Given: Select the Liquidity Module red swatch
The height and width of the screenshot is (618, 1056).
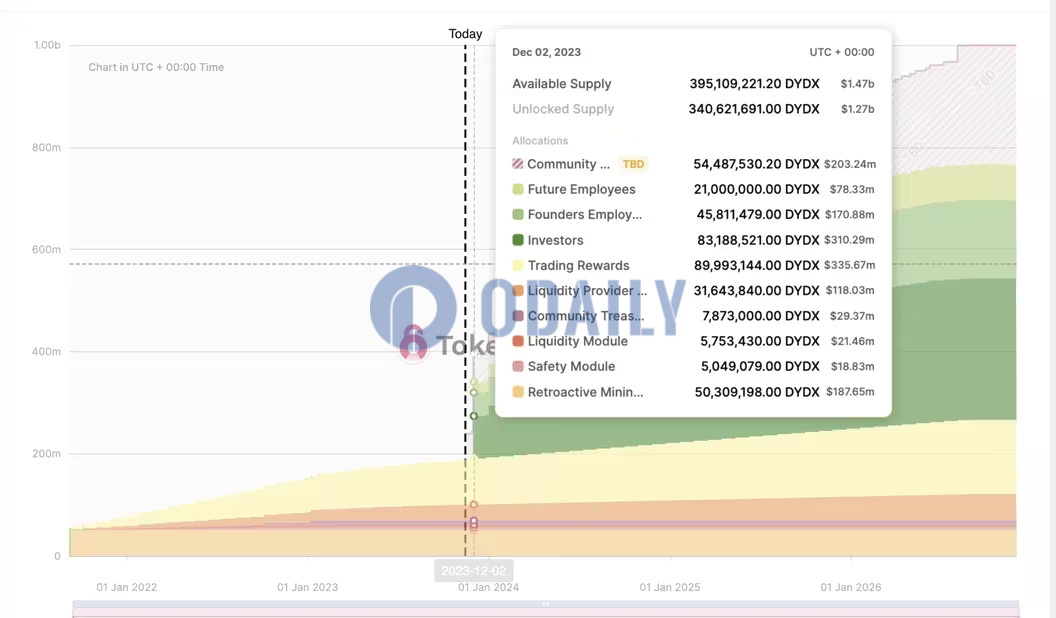Looking at the screenshot, I should 518,341.
